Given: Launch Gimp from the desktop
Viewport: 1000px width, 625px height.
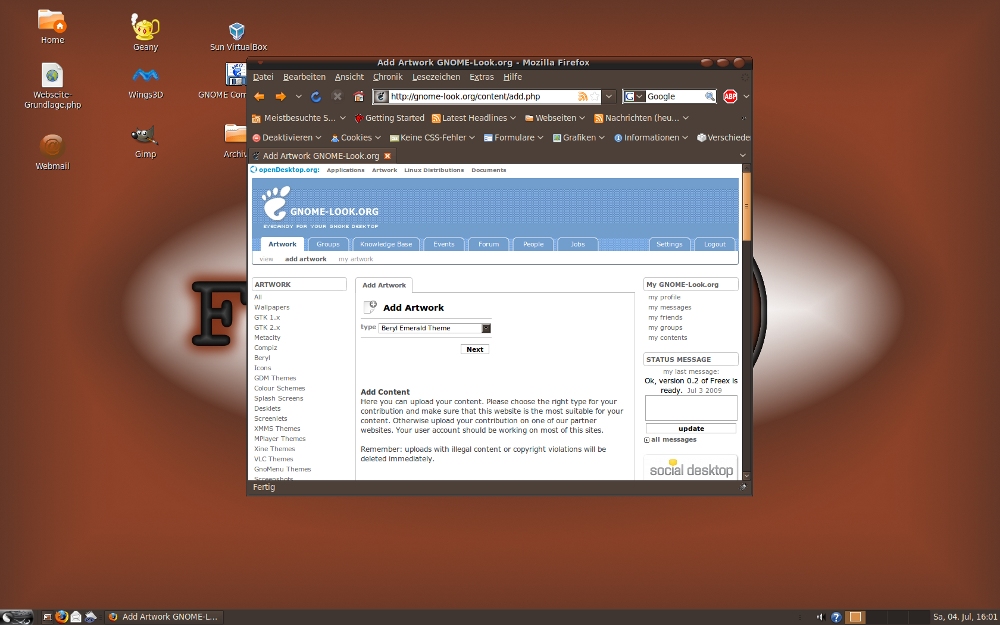Looking at the screenshot, I should point(145,142).
